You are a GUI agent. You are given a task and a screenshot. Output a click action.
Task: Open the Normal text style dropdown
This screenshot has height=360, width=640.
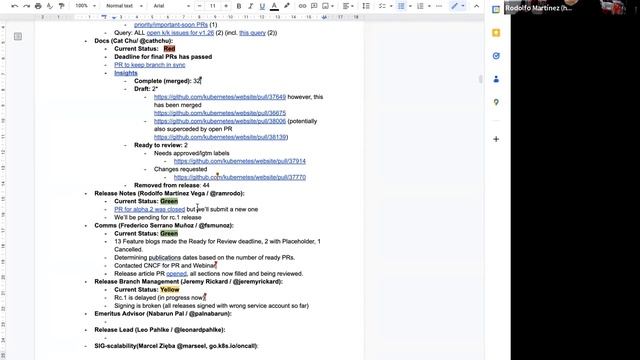(x=124, y=6)
